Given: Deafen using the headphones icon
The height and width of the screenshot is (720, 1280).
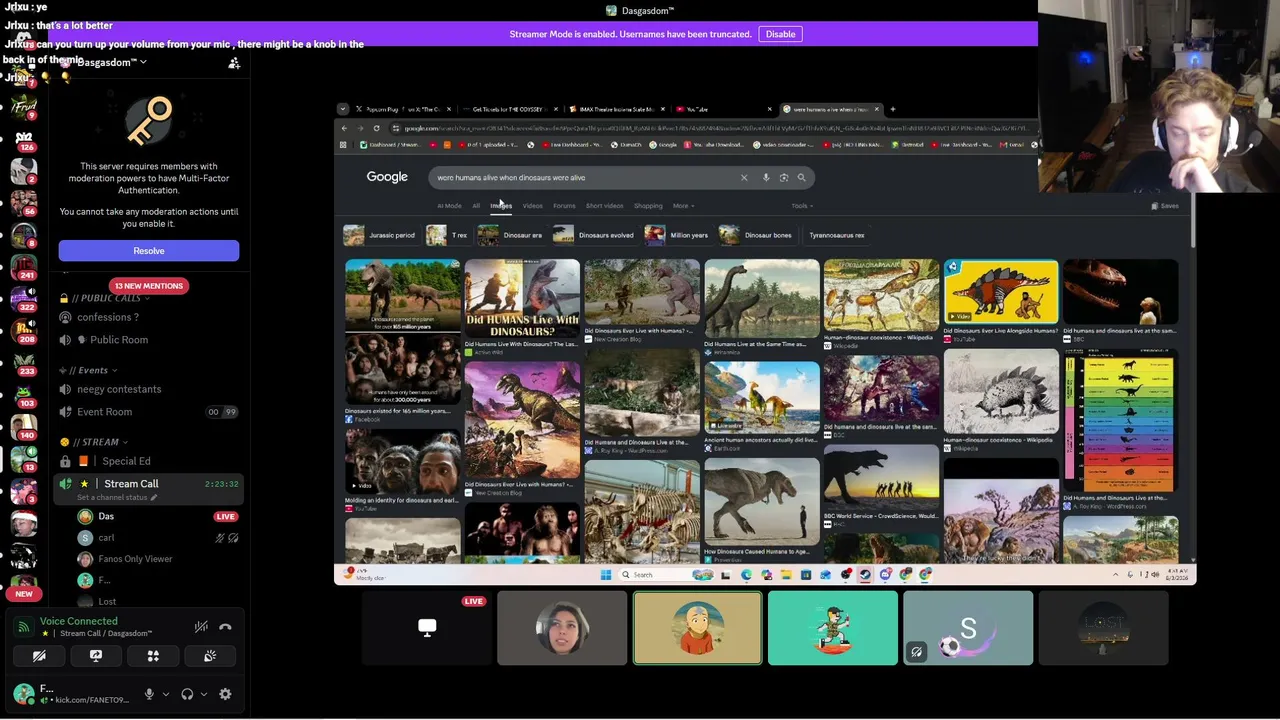Looking at the screenshot, I should click(187, 694).
